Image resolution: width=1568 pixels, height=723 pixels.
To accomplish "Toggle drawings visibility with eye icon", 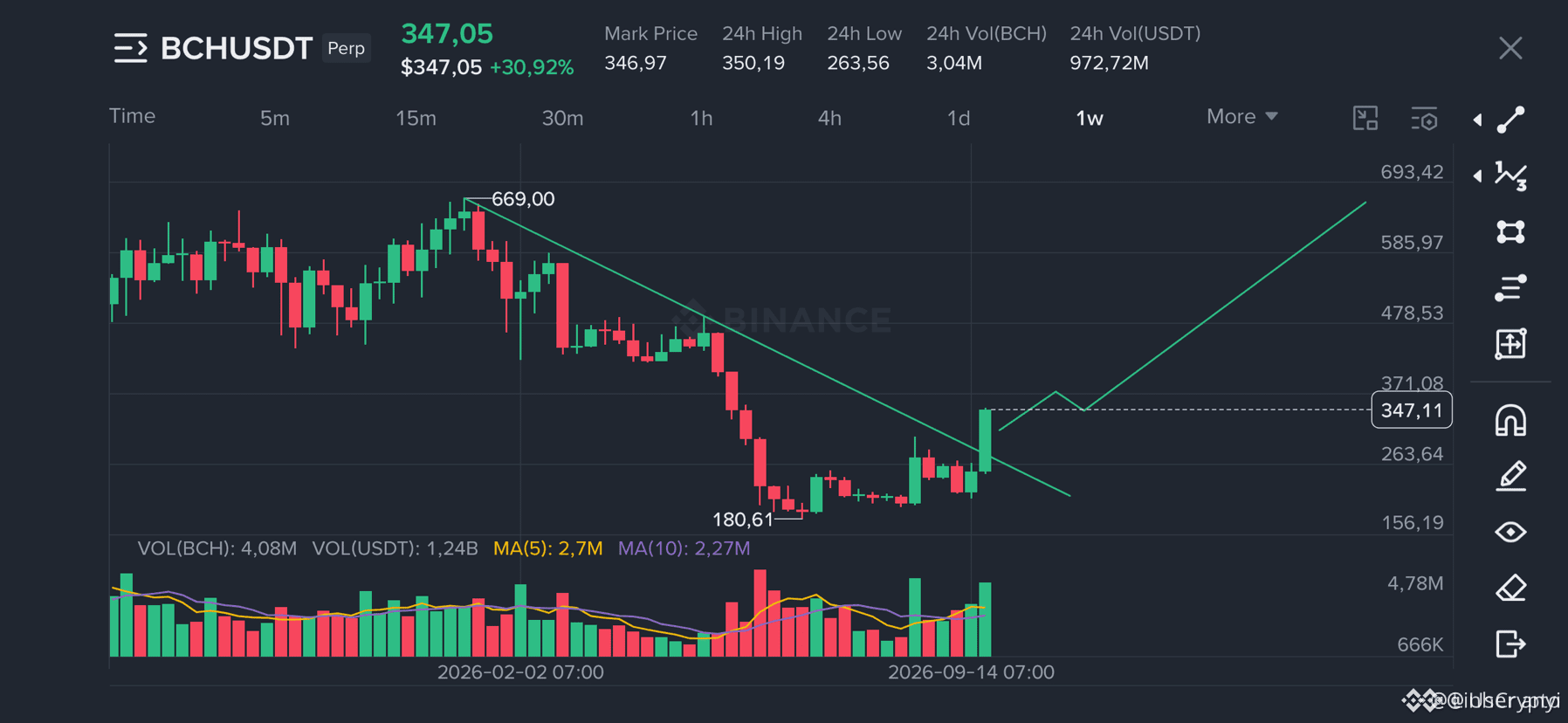I will coord(1510,532).
